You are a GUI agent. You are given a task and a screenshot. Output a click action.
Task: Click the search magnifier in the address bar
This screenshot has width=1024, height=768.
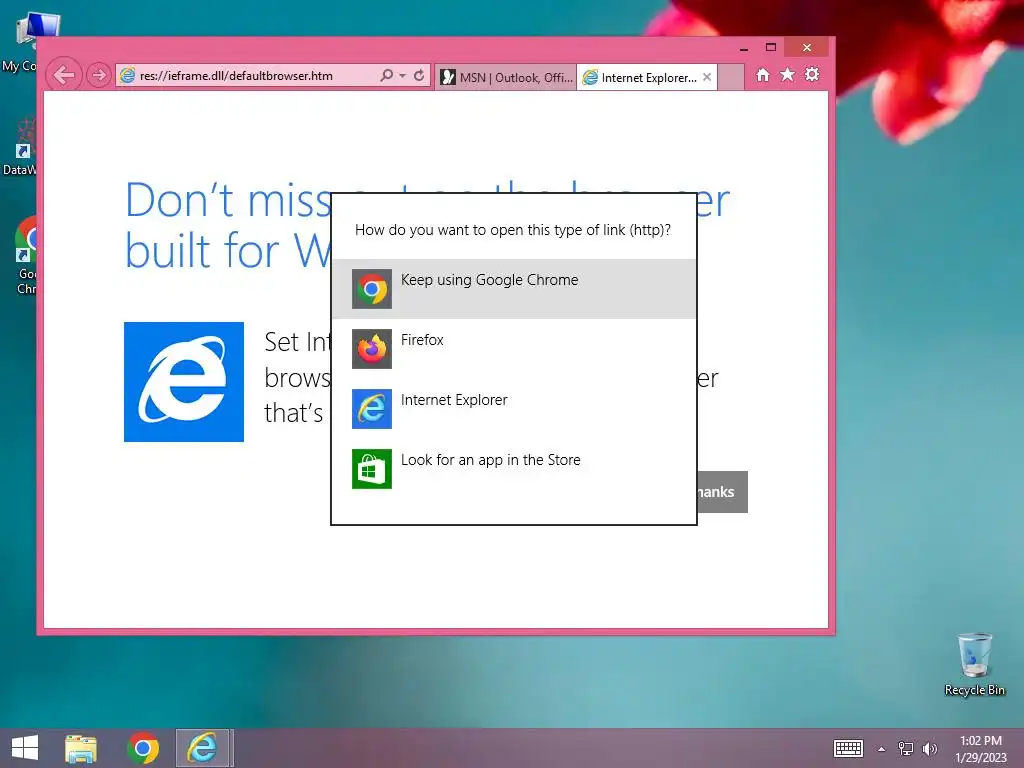387,76
